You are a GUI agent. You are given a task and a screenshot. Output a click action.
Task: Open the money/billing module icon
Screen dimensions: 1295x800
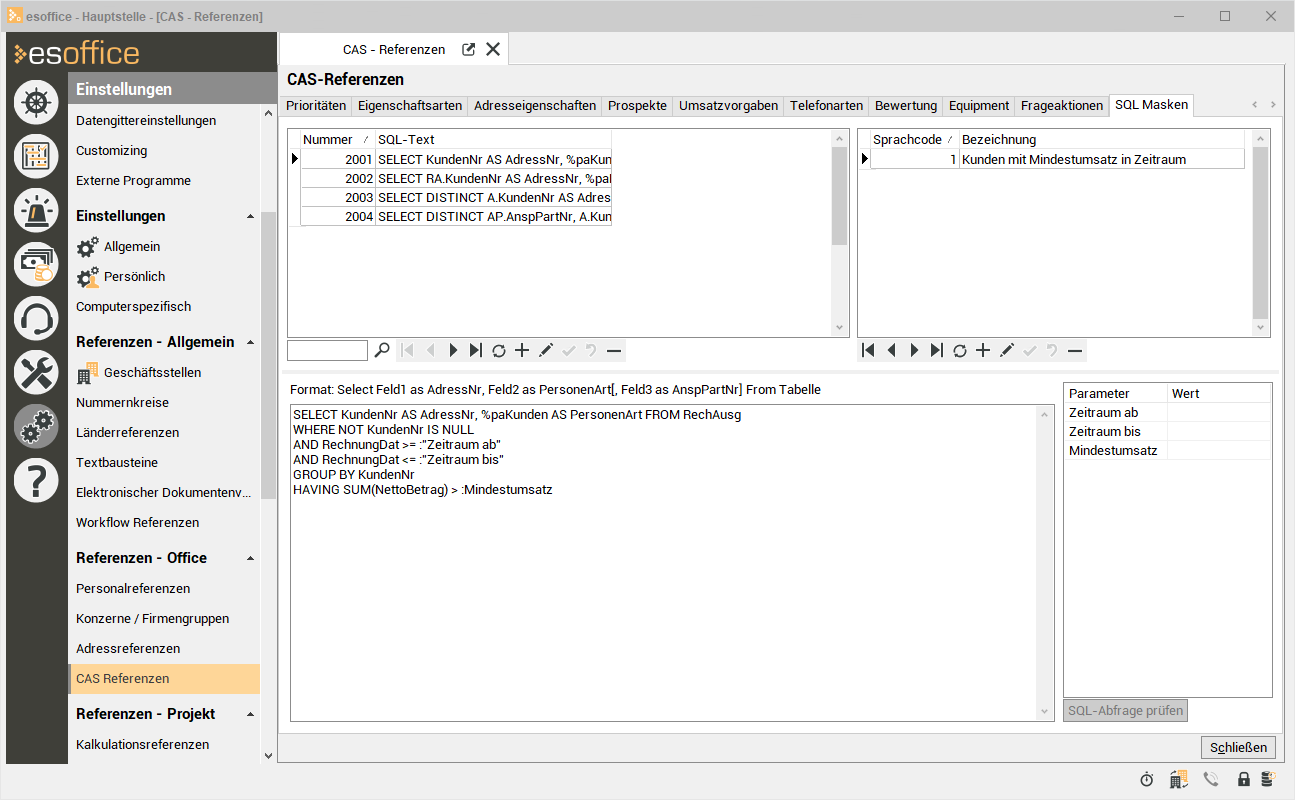[x=36, y=263]
